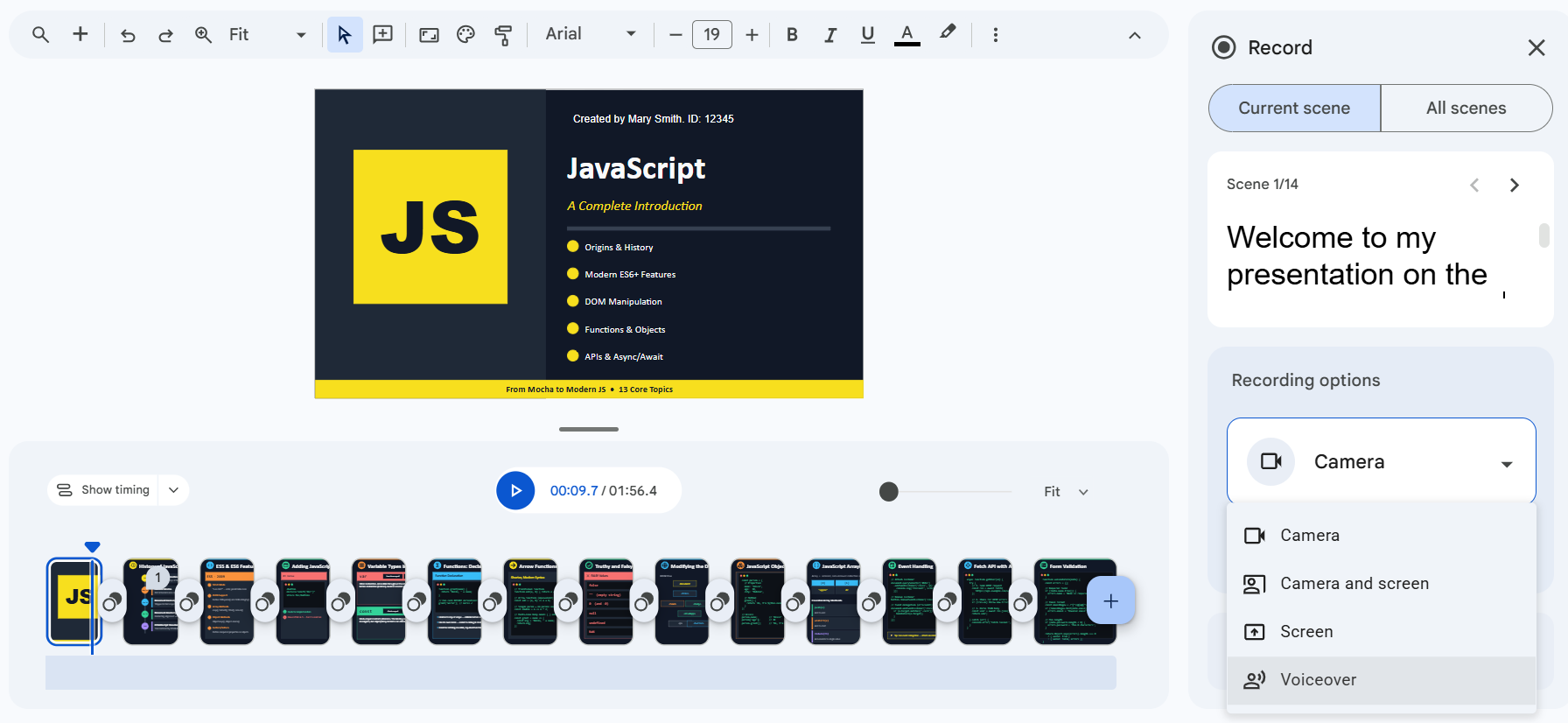
Task: Click the blue playhead marker
Action: tap(92, 547)
